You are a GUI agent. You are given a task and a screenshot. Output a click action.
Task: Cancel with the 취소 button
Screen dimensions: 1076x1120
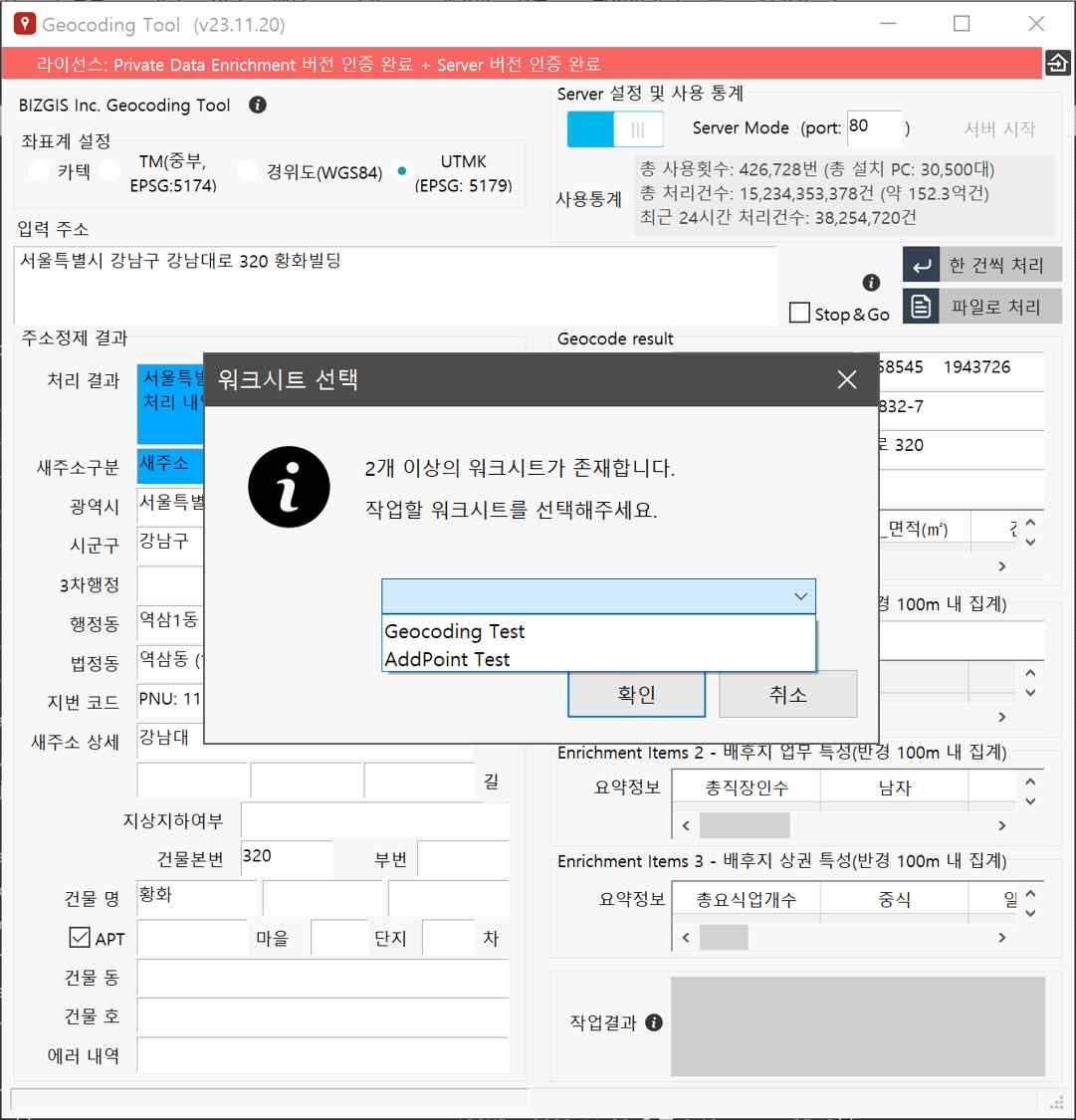[787, 694]
